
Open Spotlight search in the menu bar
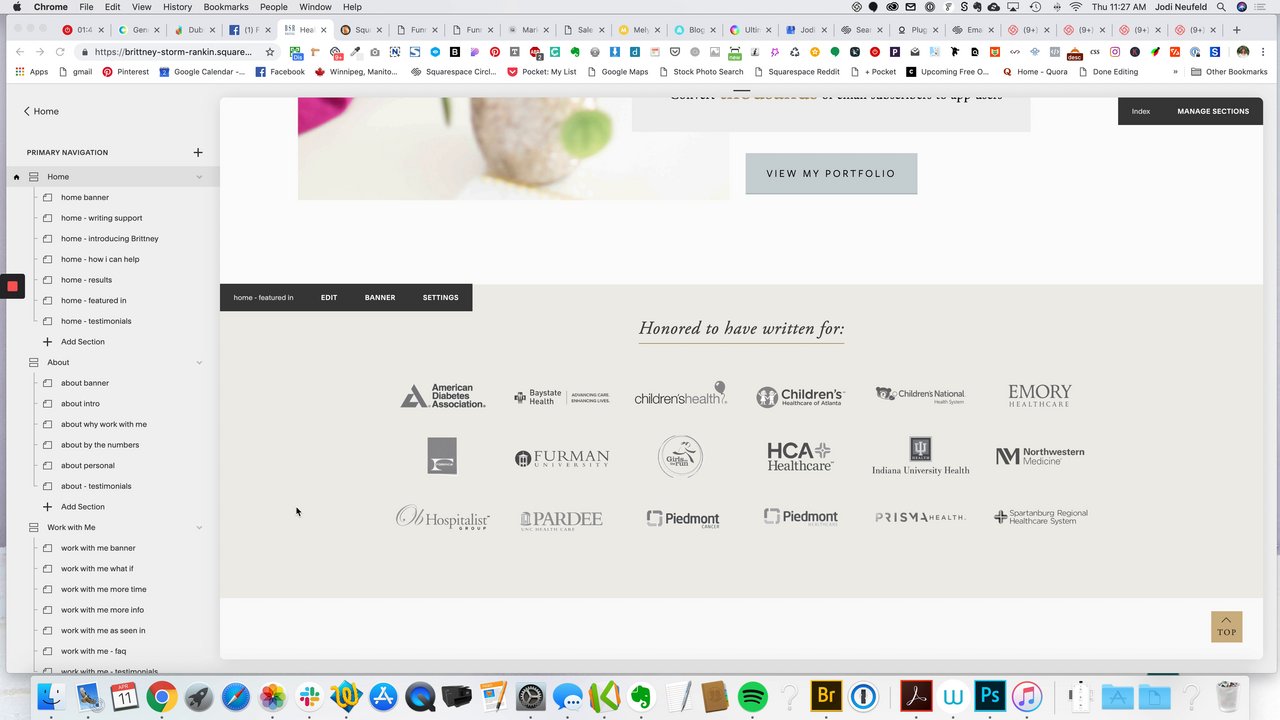pyautogui.click(x=1221, y=7)
